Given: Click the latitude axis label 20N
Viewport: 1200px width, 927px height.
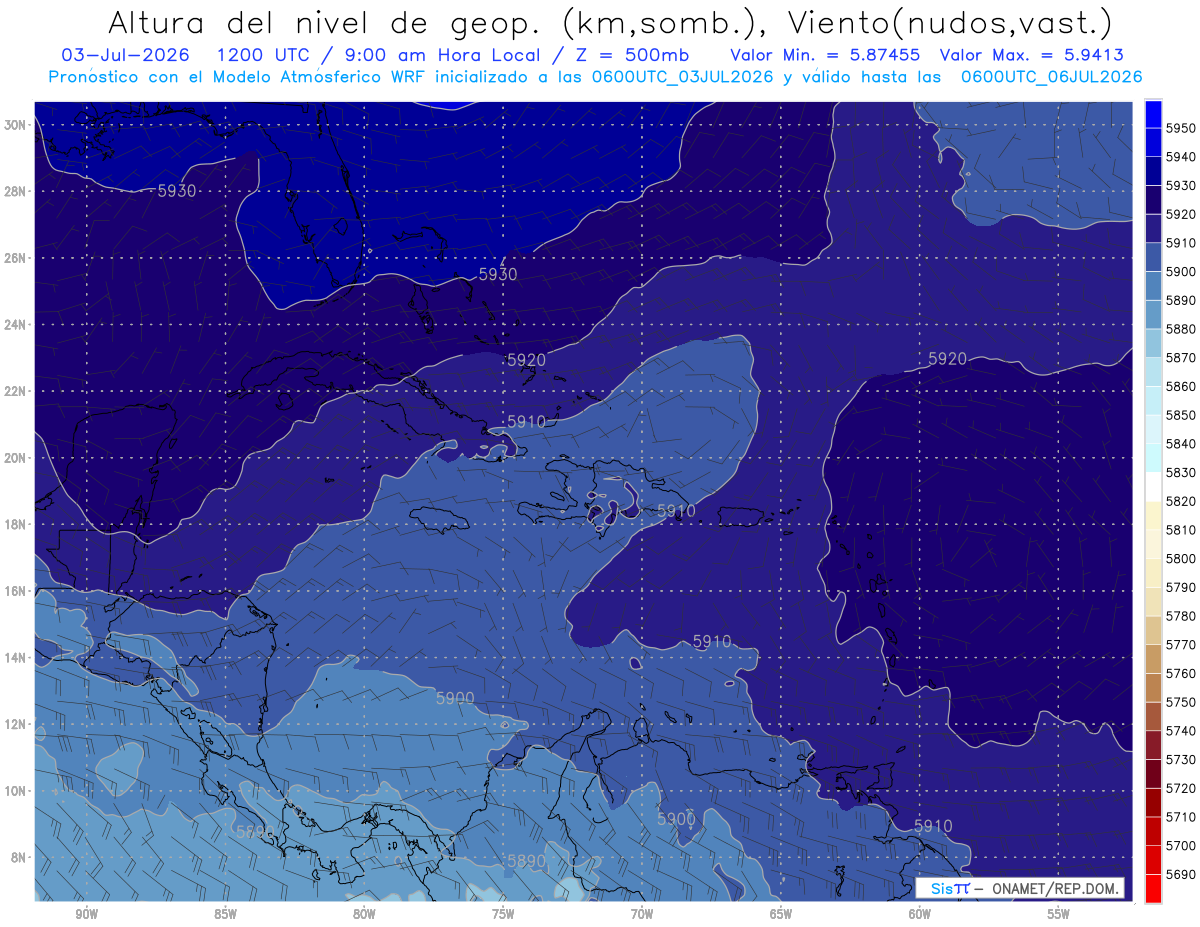Looking at the screenshot, I should point(15,458).
